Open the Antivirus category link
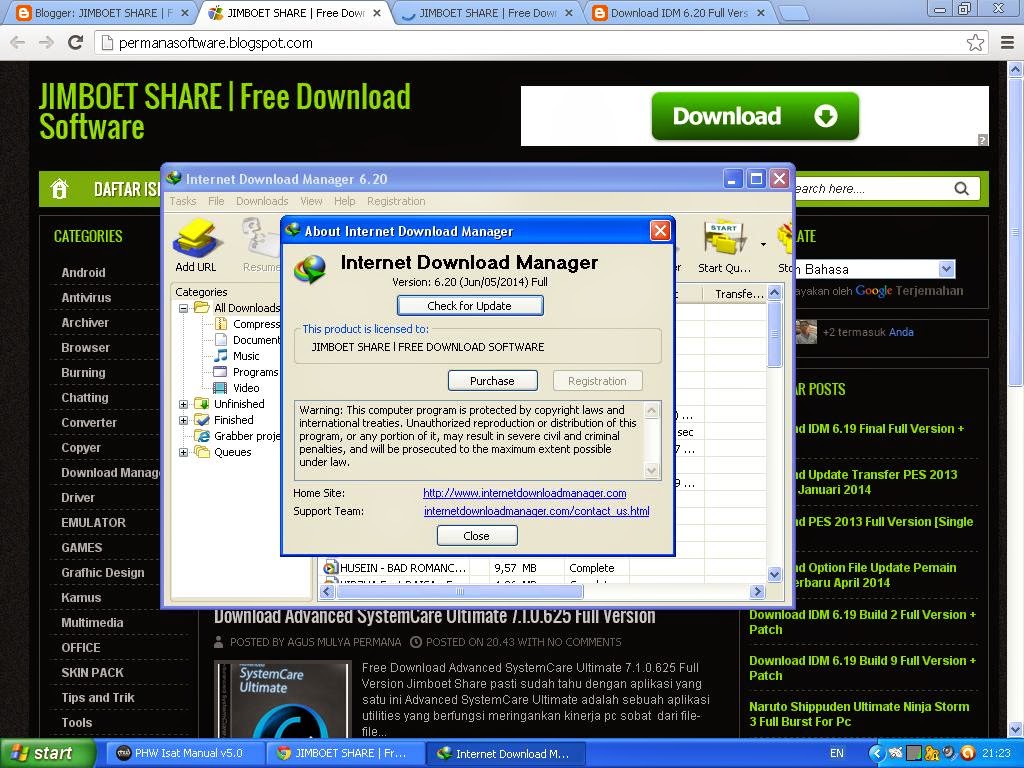Image resolution: width=1024 pixels, height=768 pixels. (x=86, y=297)
